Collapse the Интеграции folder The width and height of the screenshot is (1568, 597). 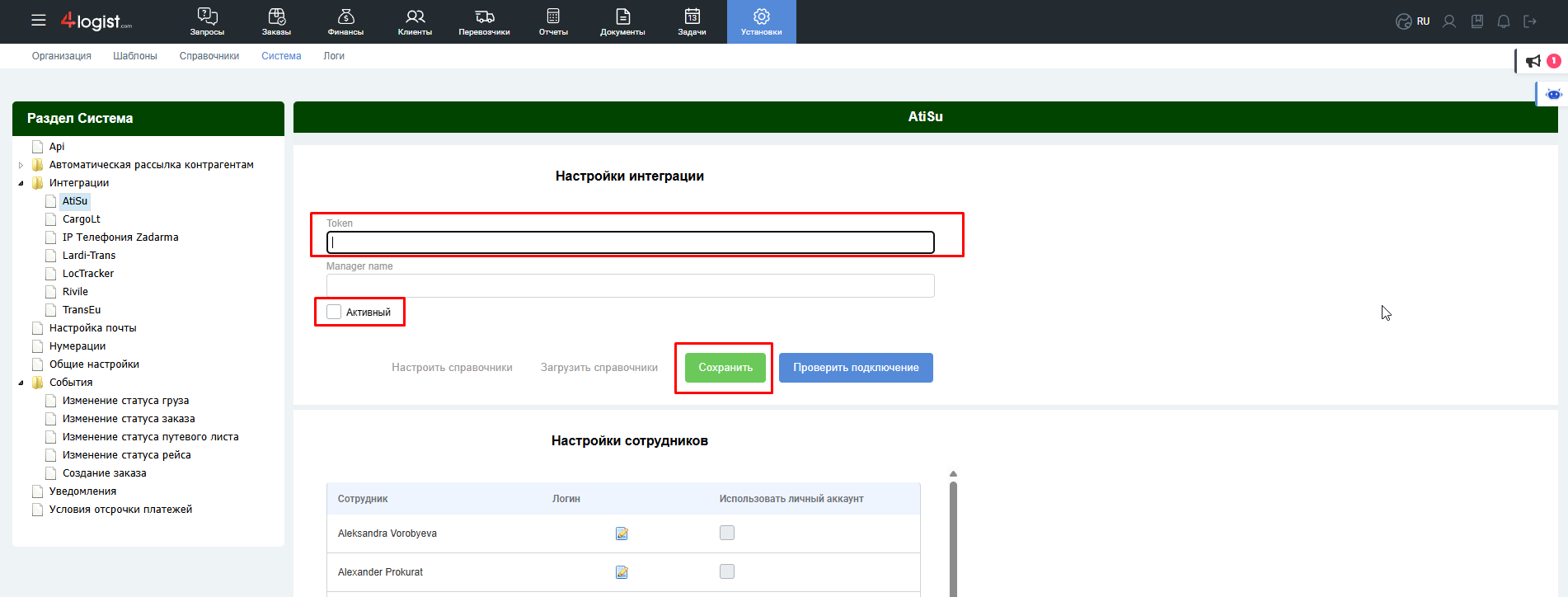click(x=21, y=183)
